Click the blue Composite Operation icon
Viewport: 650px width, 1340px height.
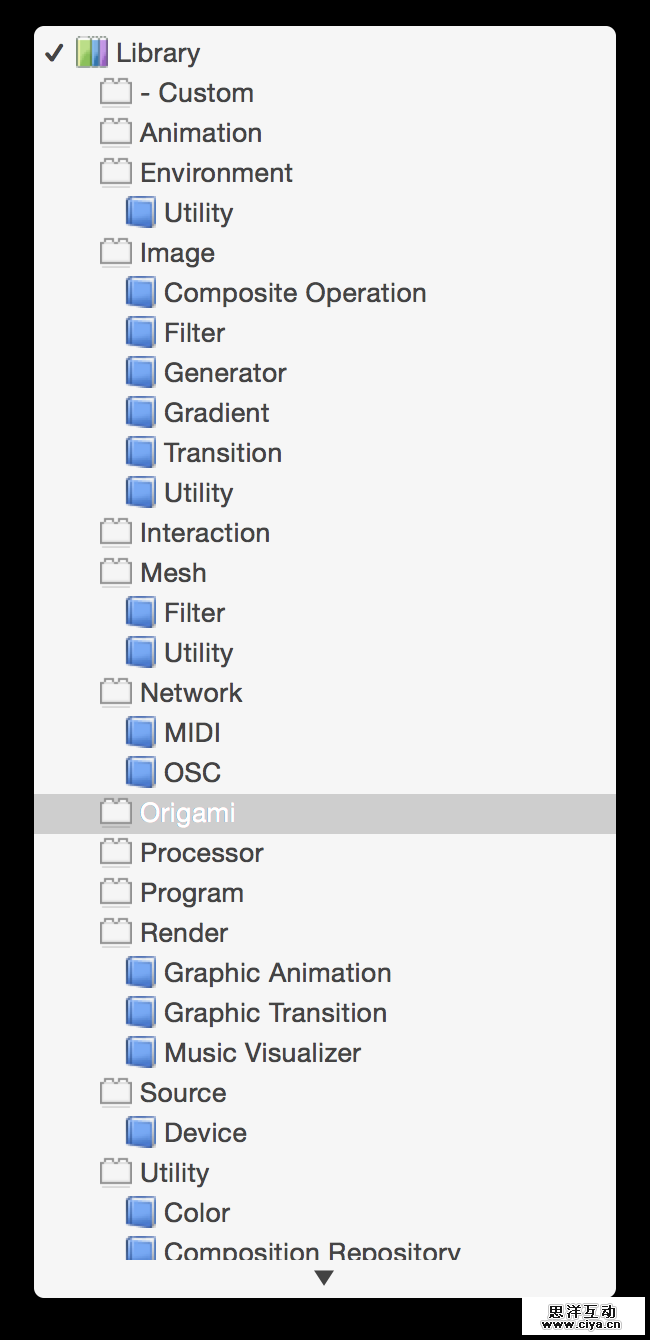(140, 293)
